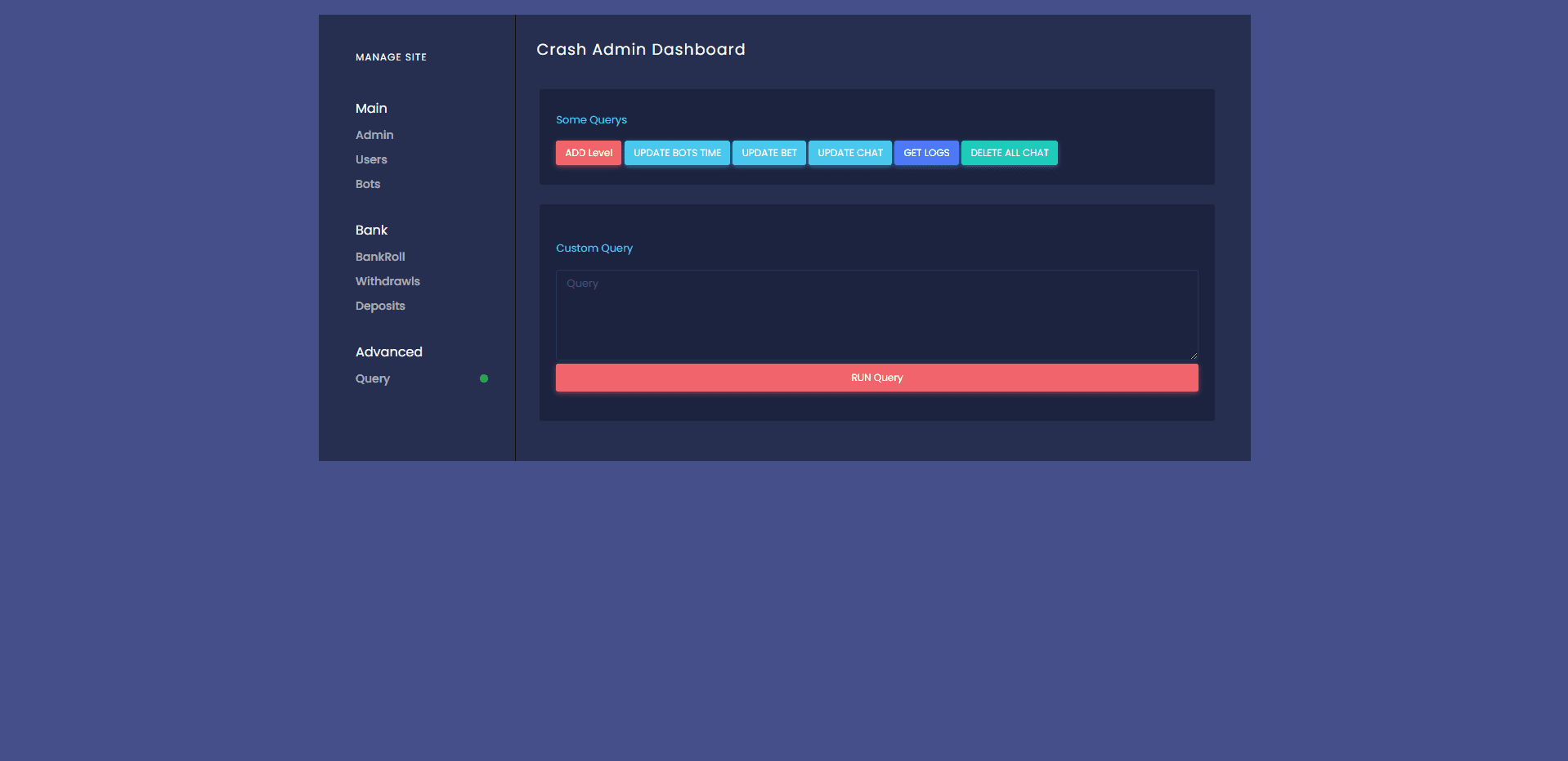The height and width of the screenshot is (761, 1568).
Task: Click the GET LOGS button
Action: [x=925, y=153]
